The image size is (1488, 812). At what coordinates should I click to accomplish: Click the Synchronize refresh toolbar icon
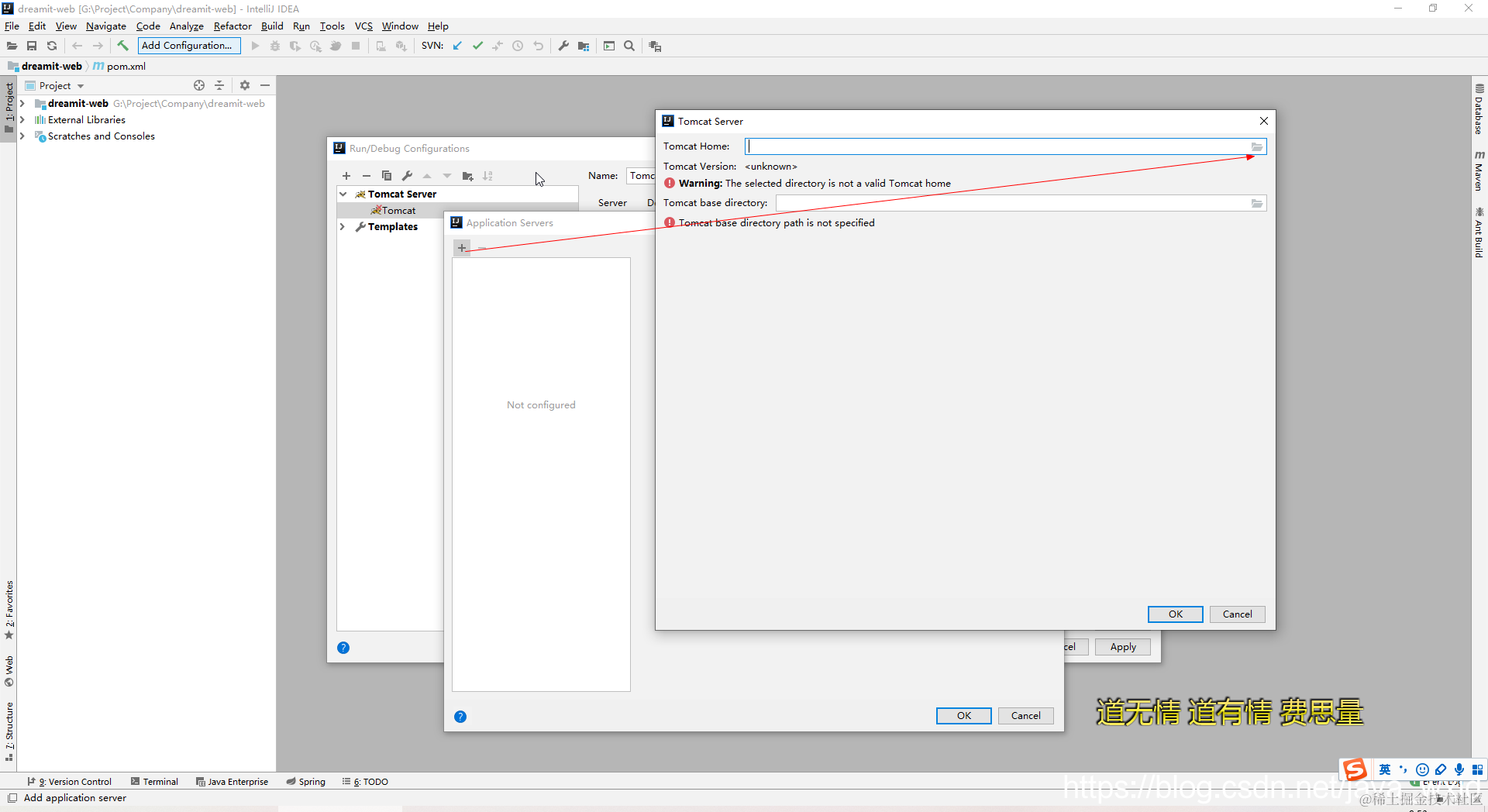(52, 46)
